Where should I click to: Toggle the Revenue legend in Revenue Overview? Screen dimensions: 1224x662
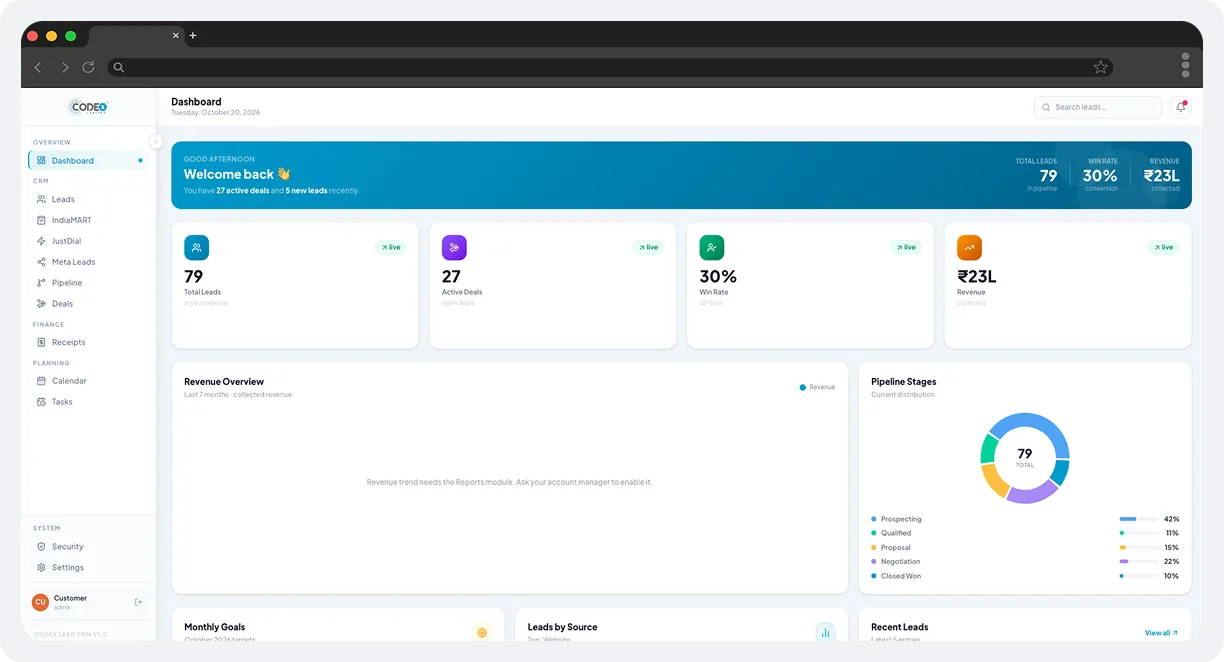(x=817, y=387)
